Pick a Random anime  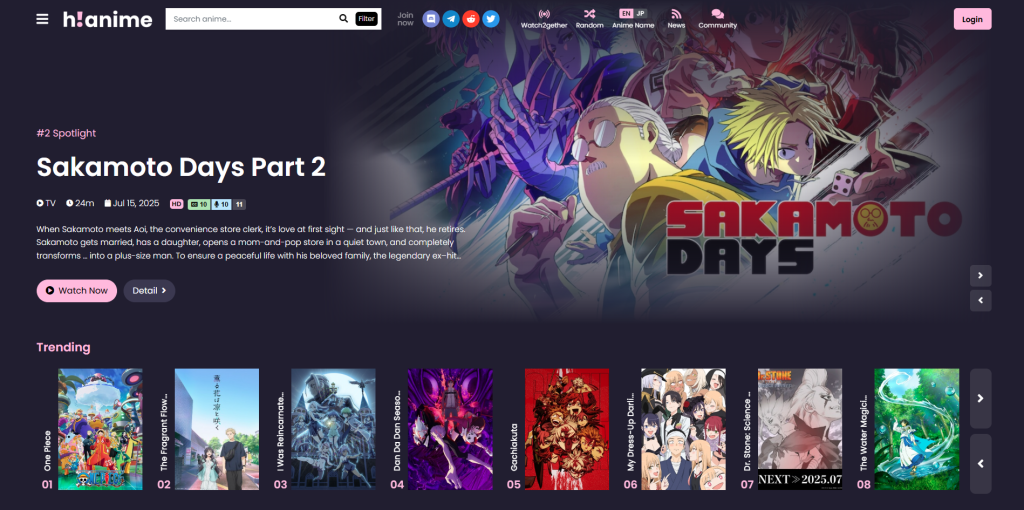[x=590, y=18]
